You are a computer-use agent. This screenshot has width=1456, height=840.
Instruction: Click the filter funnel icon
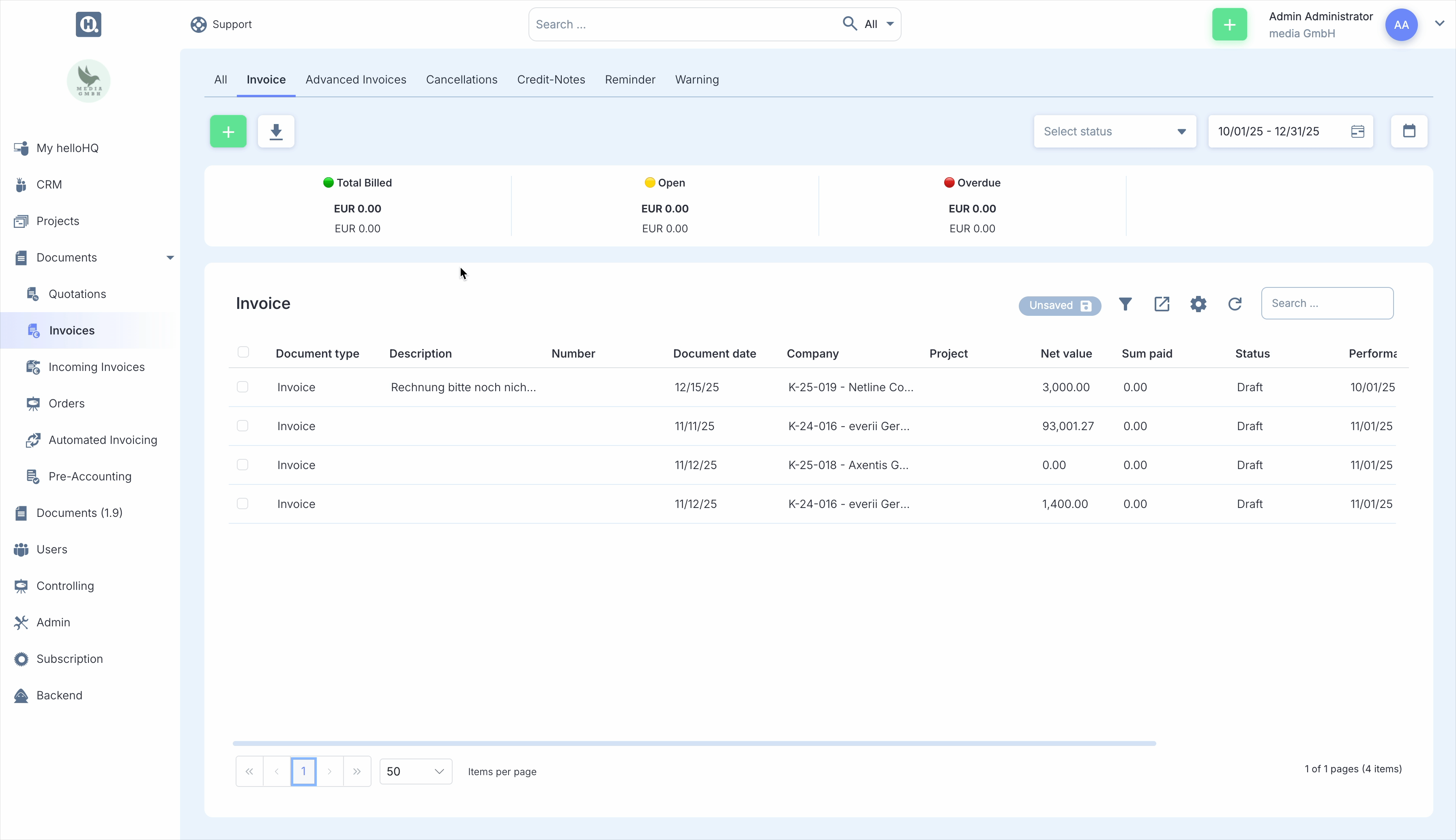[1125, 304]
